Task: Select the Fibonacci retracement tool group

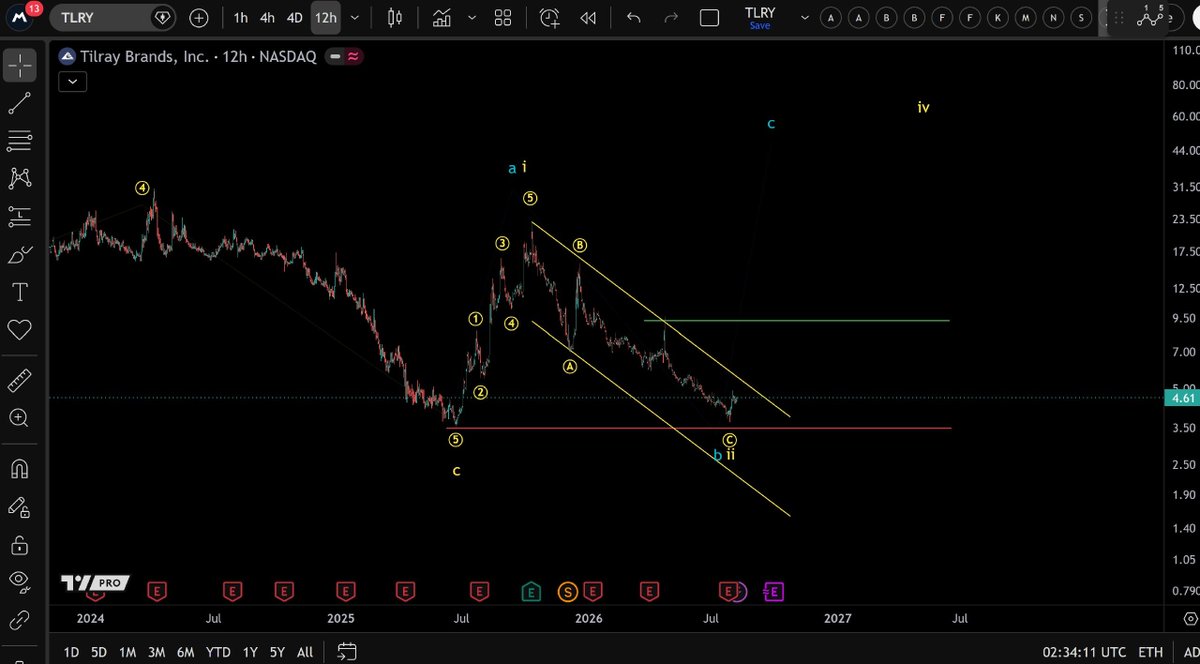Action: click(19, 140)
